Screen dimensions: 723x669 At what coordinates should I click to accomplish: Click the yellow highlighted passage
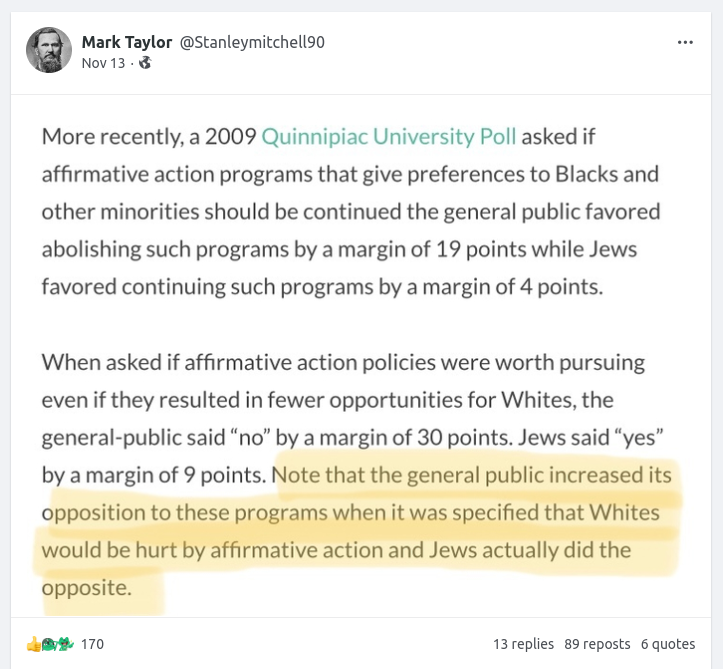[x=360, y=531]
